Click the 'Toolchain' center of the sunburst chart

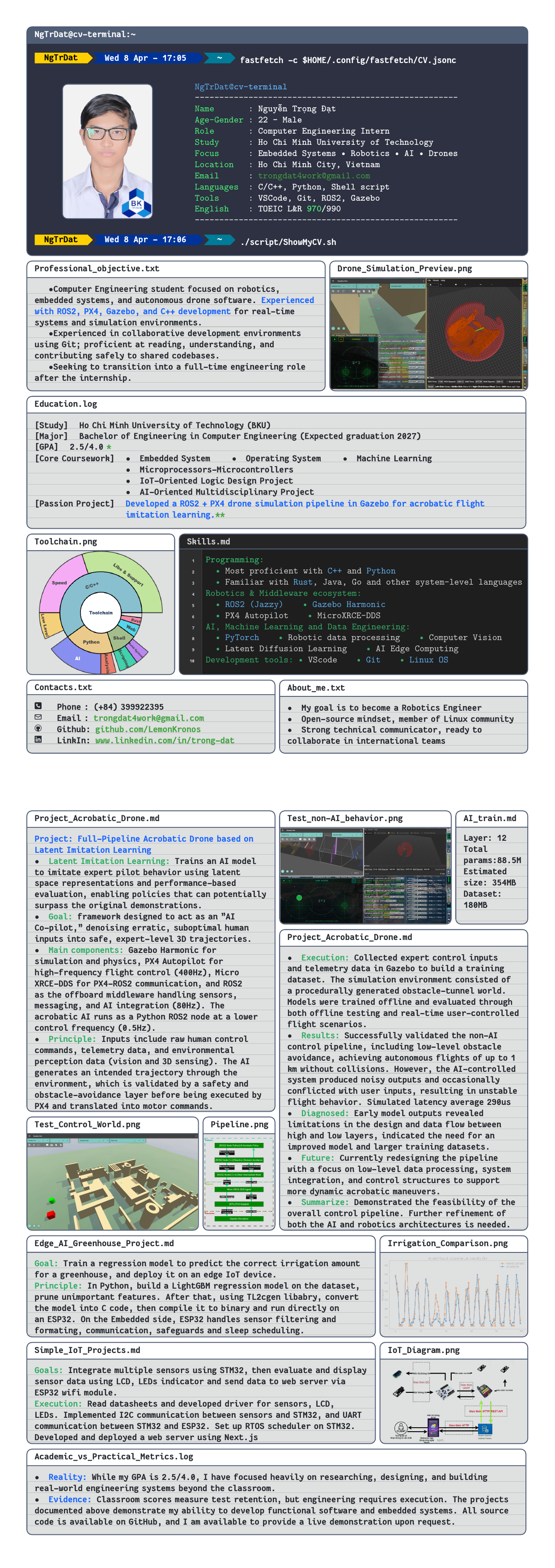[101, 613]
